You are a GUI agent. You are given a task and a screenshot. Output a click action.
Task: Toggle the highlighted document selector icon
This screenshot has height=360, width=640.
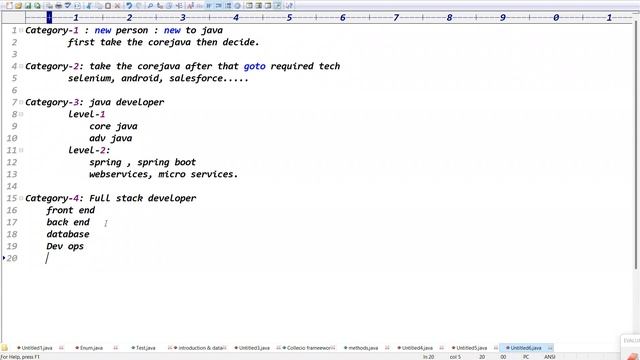pyautogui.click(x=277, y=6)
